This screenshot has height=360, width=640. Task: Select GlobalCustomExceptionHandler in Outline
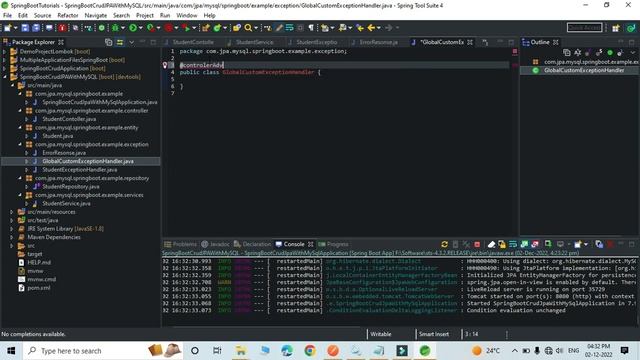584,70
